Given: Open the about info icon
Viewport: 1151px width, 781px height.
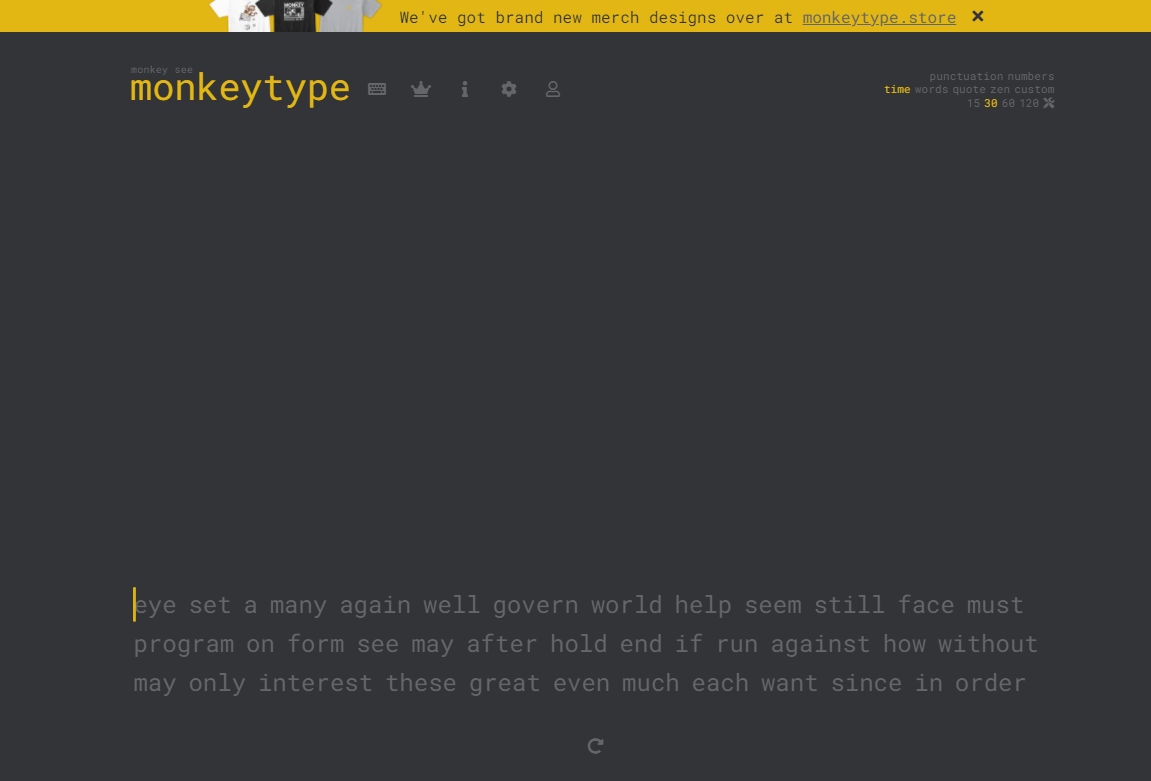Looking at the screenshot, I should (x=465, y=89).
